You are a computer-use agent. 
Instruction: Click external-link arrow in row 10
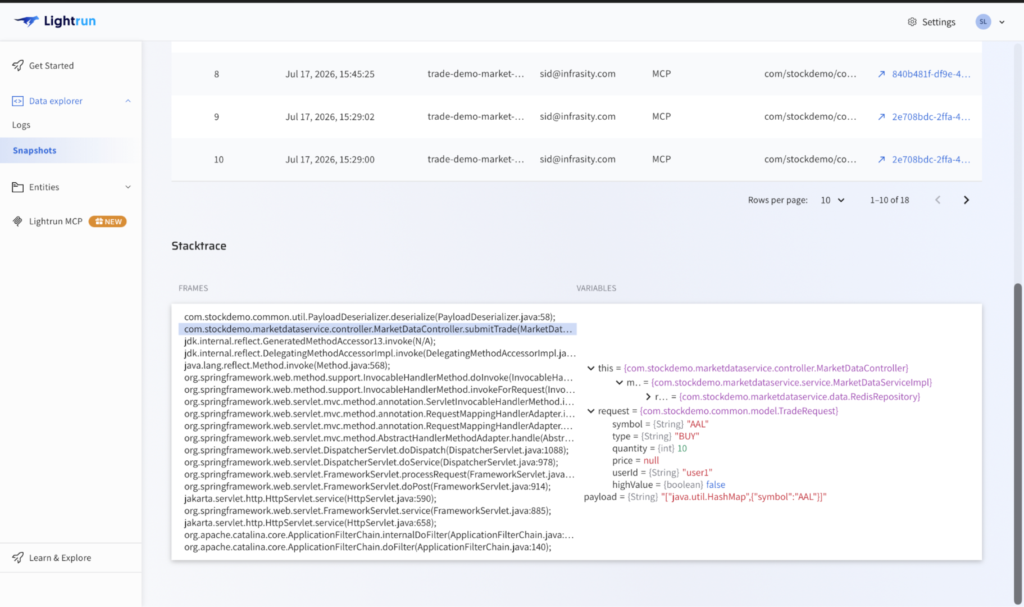(x=881, y=159)
